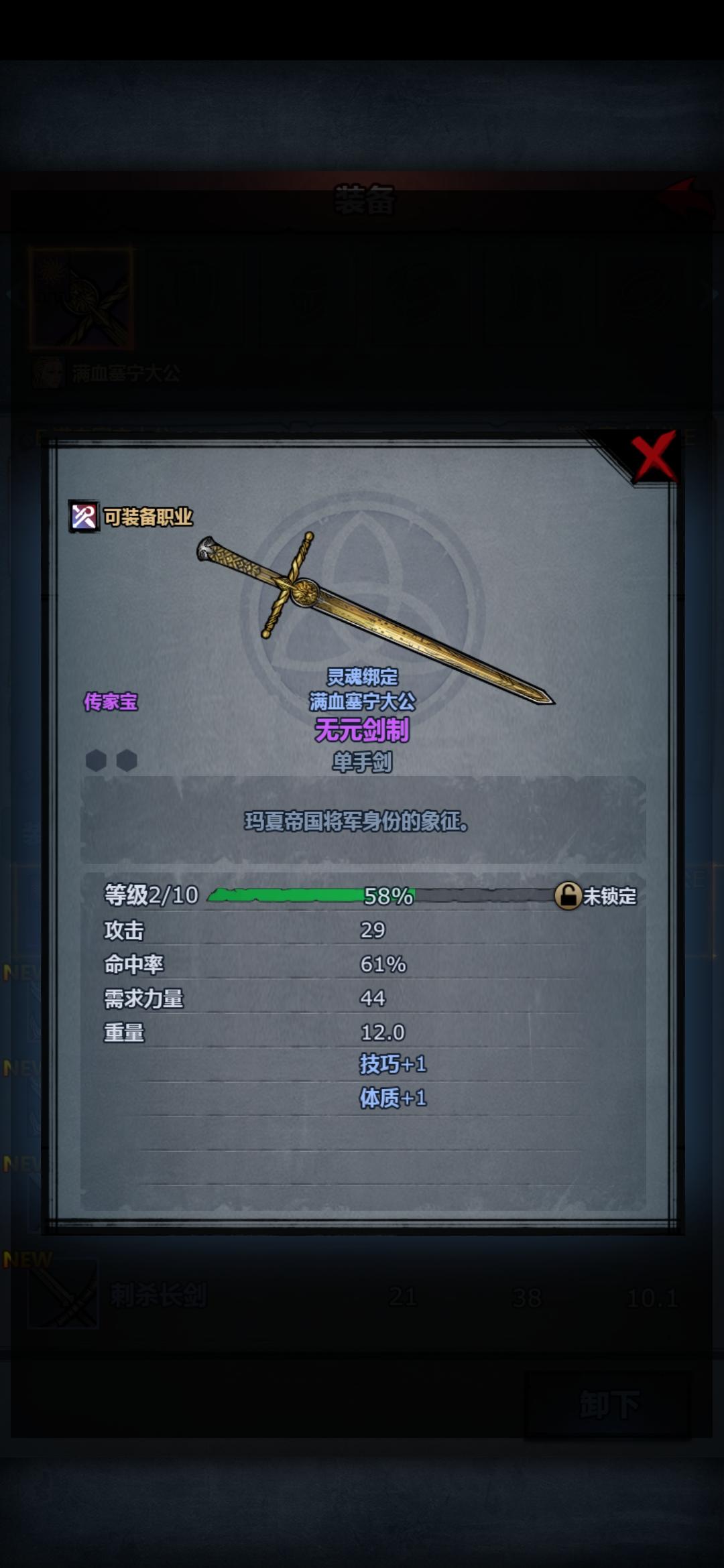The width and height of the screenshot is (724, 1568).
Task: Click the 技巧+1 bonus attribute line
Action: [393, 1063]
